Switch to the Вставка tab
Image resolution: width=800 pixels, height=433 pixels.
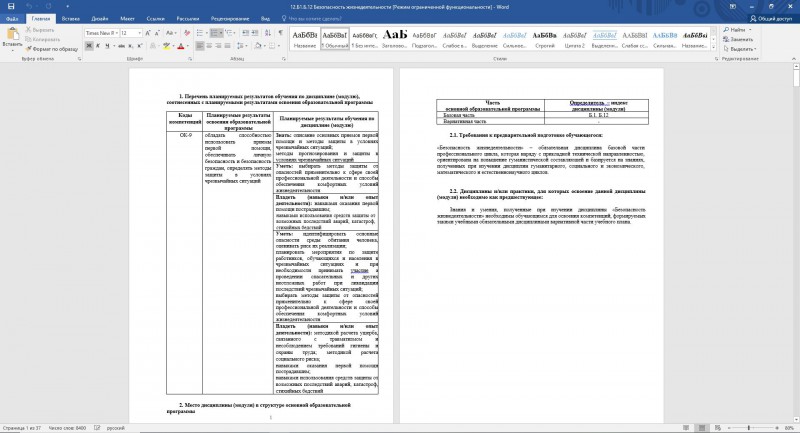point(70,19)
